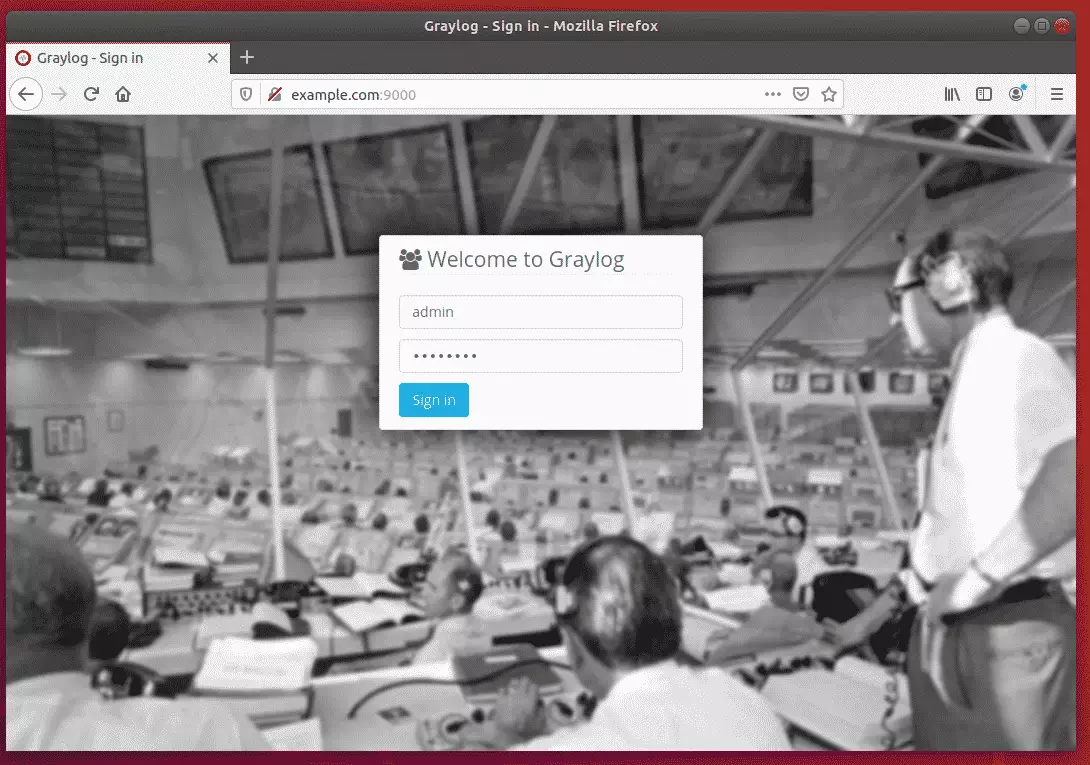Click the Graylog favicon in the tab
Screen dimensions: 1090x765
click(x=23, y=58)
